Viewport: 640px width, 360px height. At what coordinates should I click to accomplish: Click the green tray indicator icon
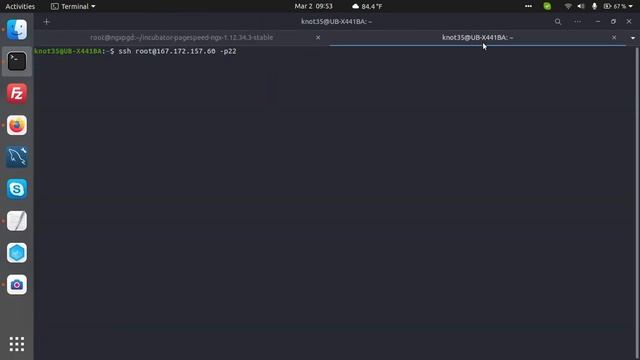[547, 6]
